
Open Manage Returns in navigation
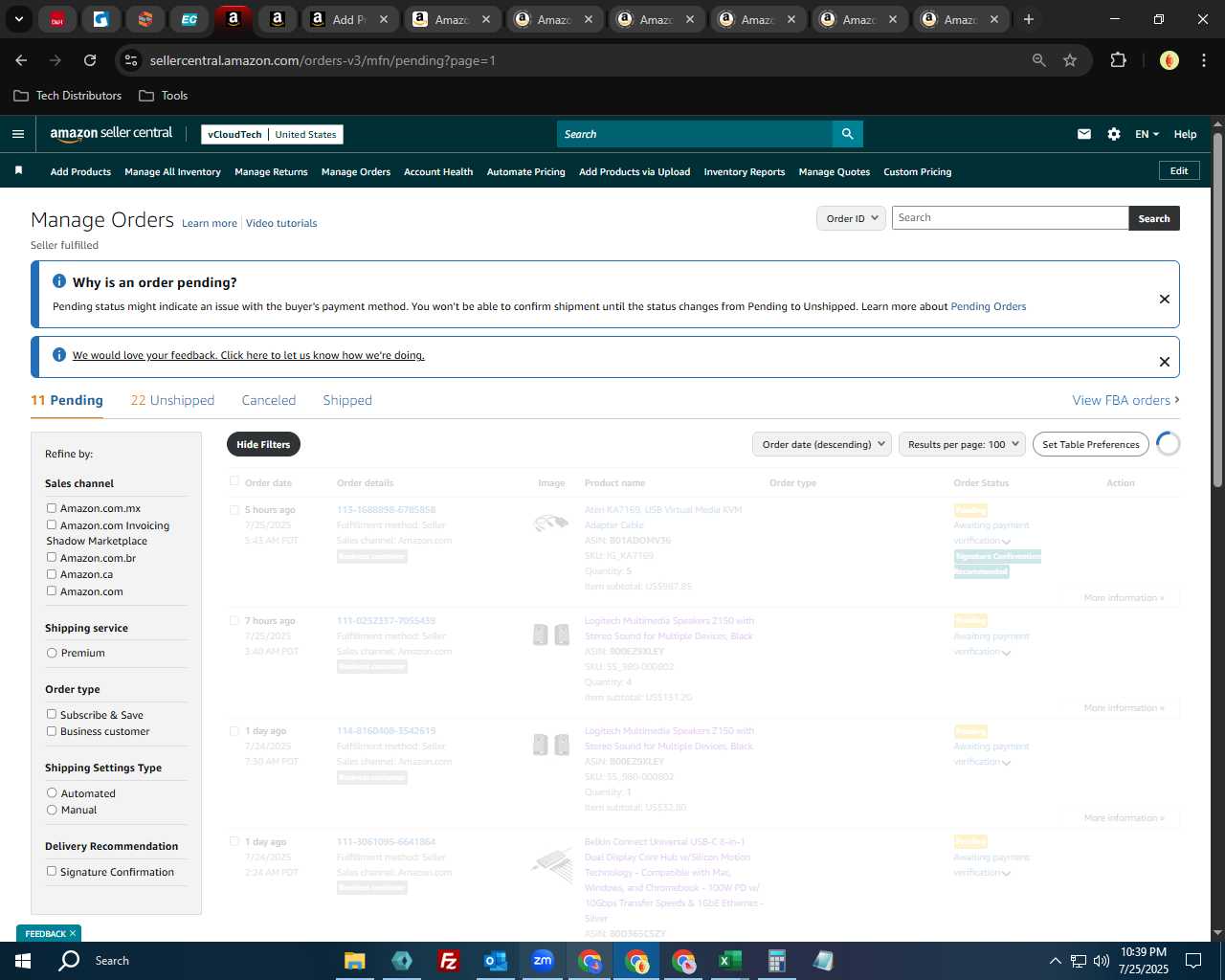[x=271, y=172]
